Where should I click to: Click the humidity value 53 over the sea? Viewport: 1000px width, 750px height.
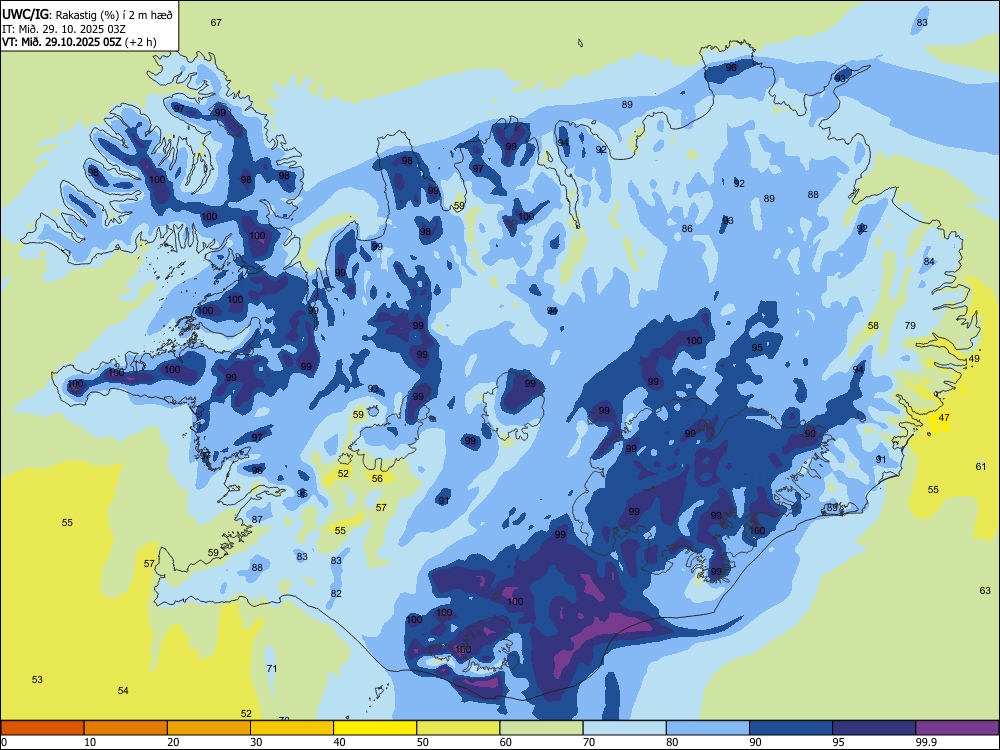(37, 679)
